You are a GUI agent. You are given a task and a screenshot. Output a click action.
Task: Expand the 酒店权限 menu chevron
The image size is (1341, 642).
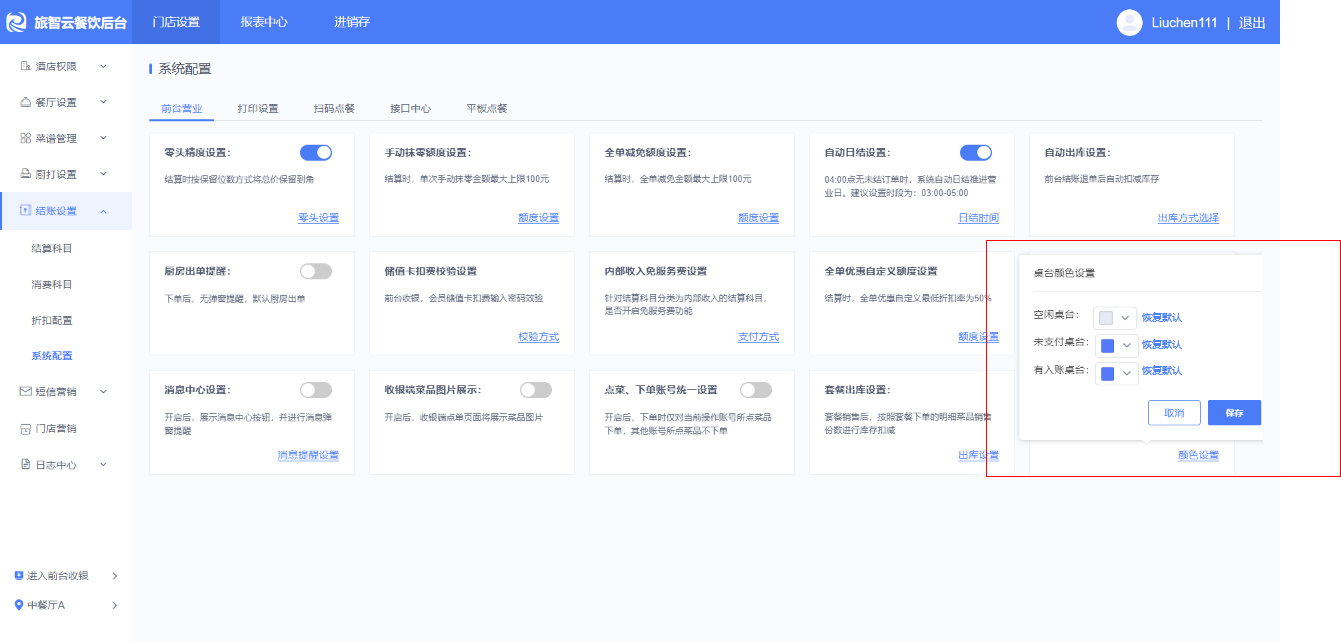click(x=103, y=66)
